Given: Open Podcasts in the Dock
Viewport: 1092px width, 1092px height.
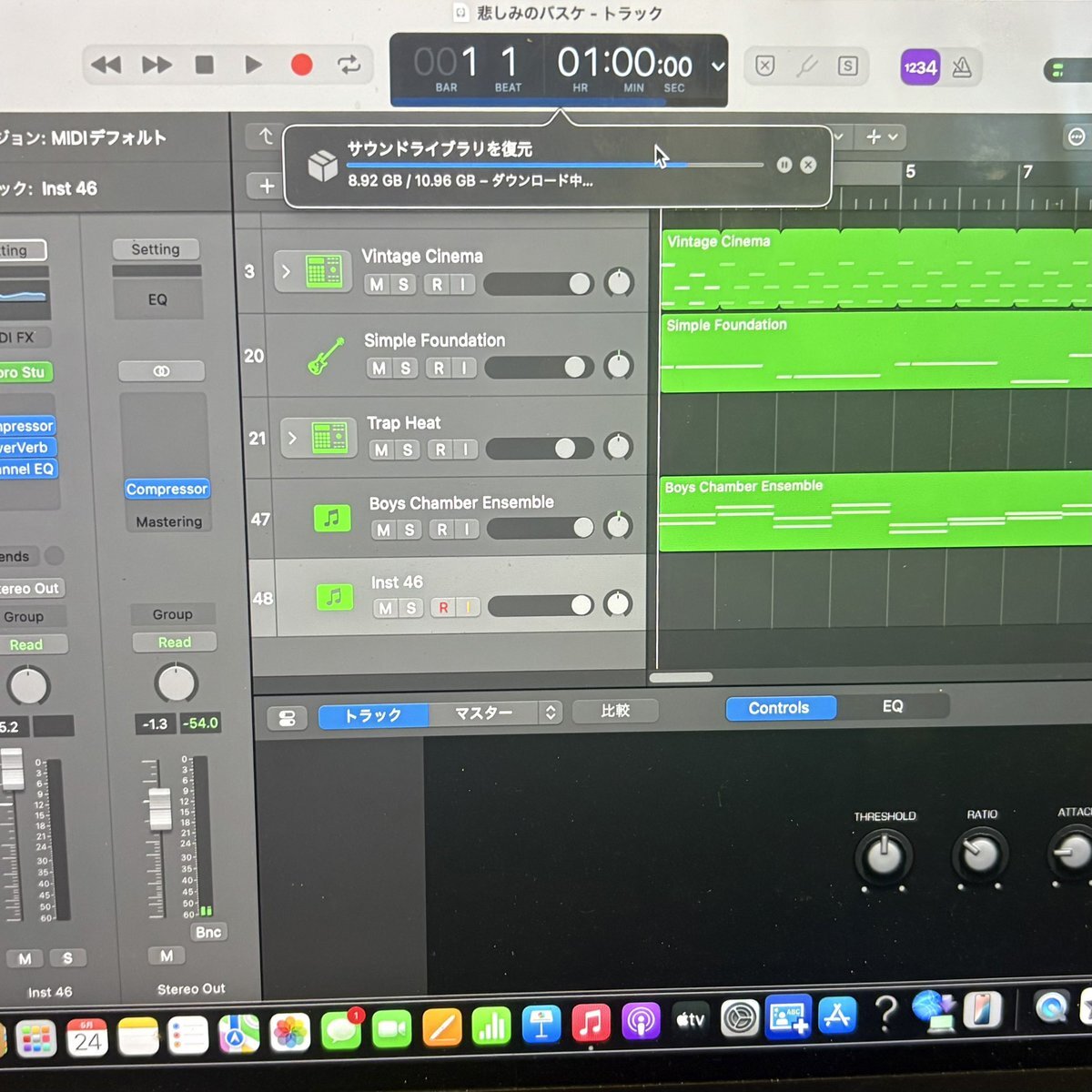Looking at the screenshot, I should tap(641, 1022).
